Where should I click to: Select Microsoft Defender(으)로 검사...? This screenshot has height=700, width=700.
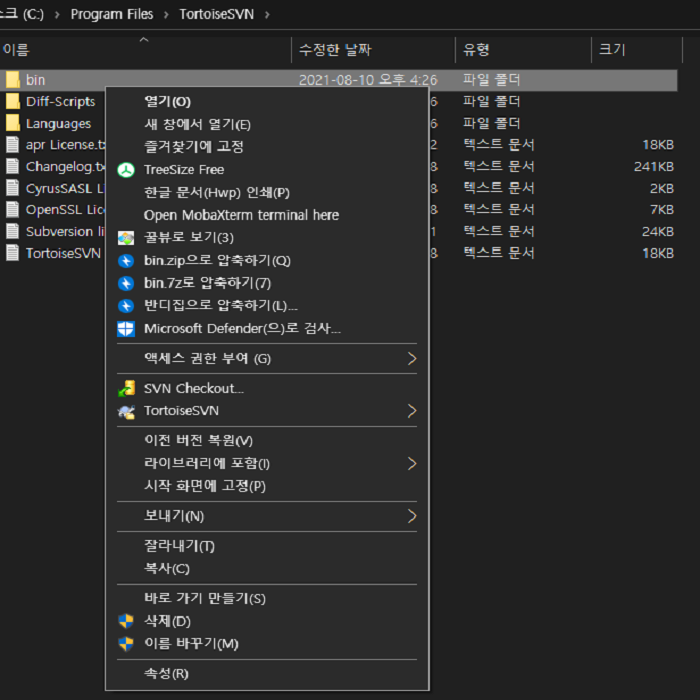(267, 329)
